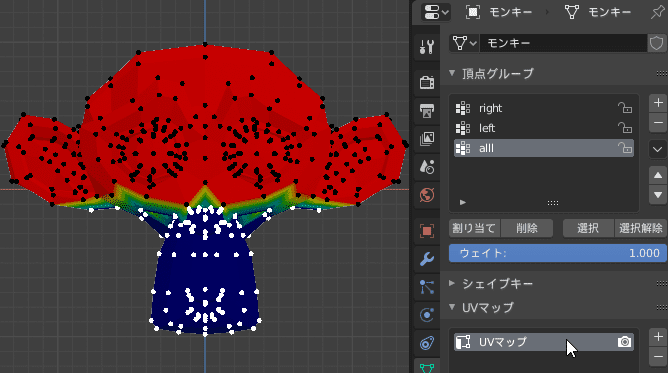Toggle the lock on left vertex group

click(x=625, y=128)
